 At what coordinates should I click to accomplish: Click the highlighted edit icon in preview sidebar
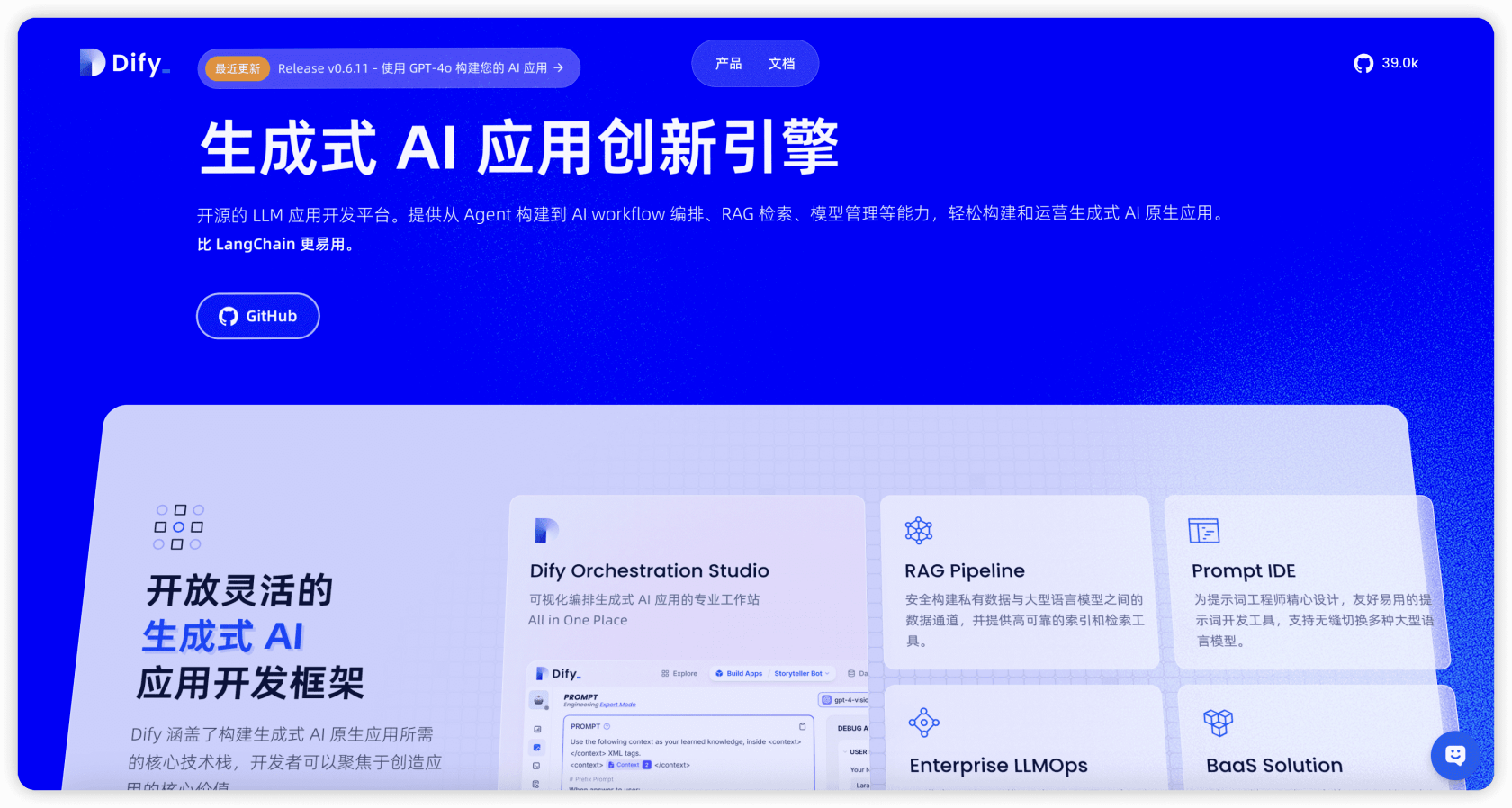tap(537, 747)
